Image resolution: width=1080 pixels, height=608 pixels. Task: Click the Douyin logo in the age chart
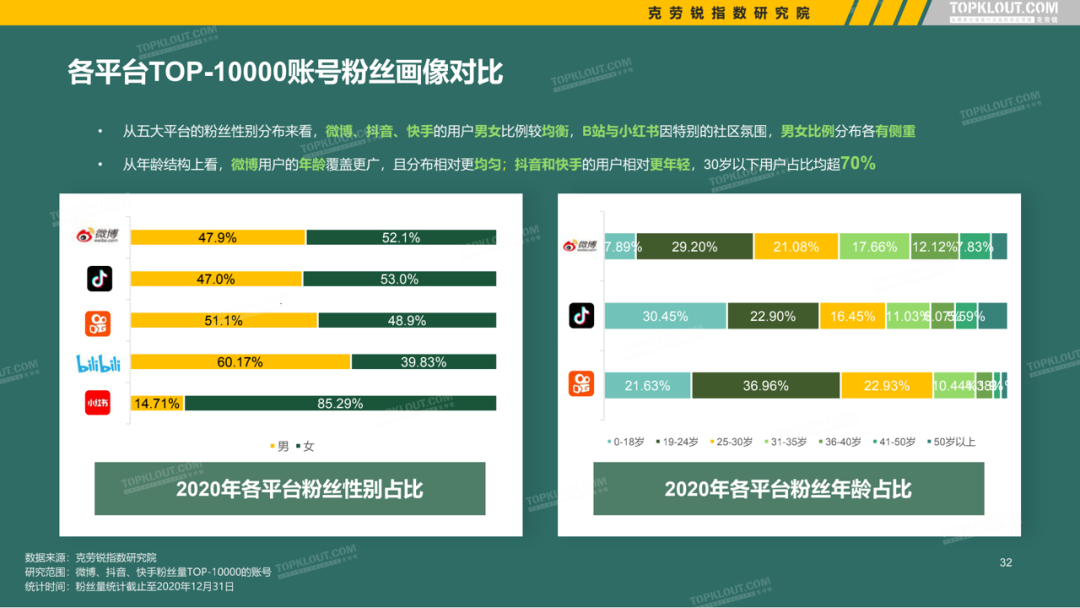tap(581, 315)
